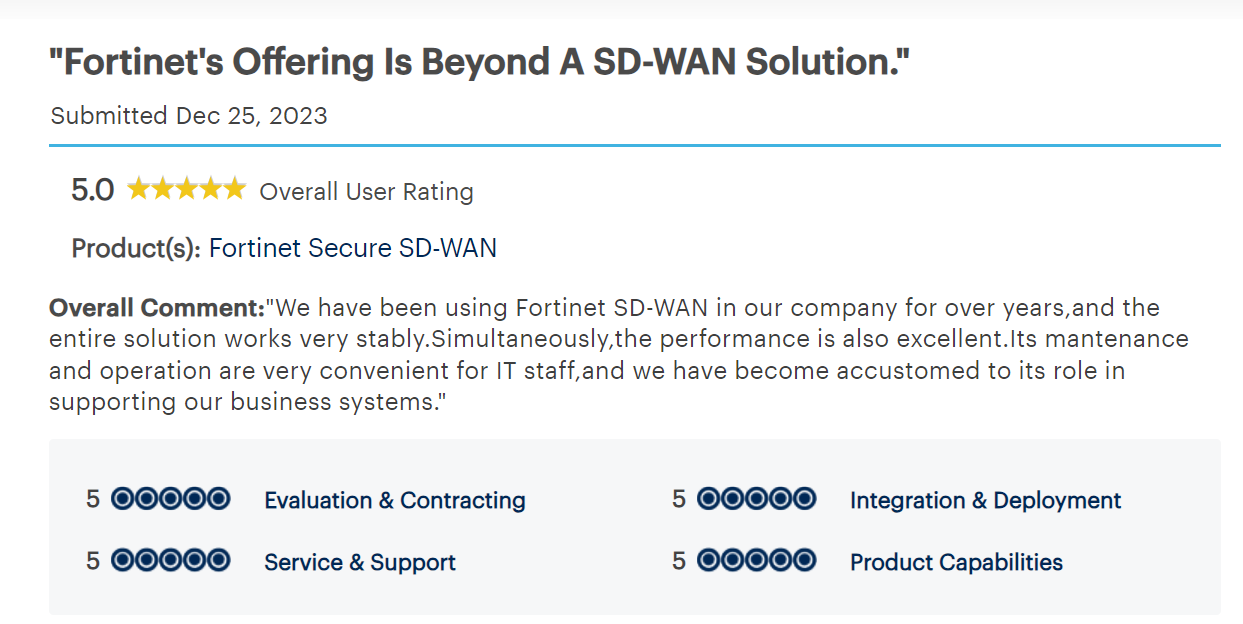Screen dimensions: 1243x624
Task: Click middle rating dot for Integration & Deployment
Action: point(756,498)
